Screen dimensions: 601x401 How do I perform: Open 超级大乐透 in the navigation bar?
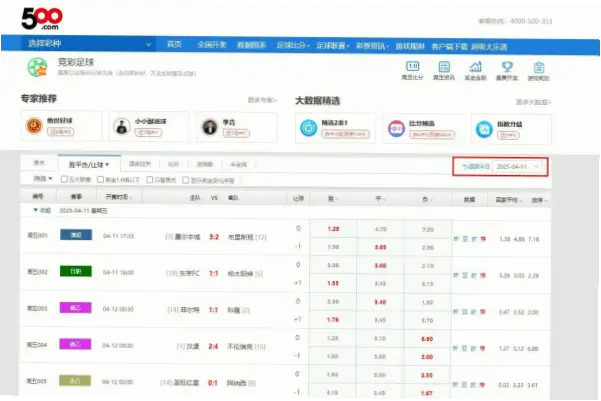click(489, 47)
